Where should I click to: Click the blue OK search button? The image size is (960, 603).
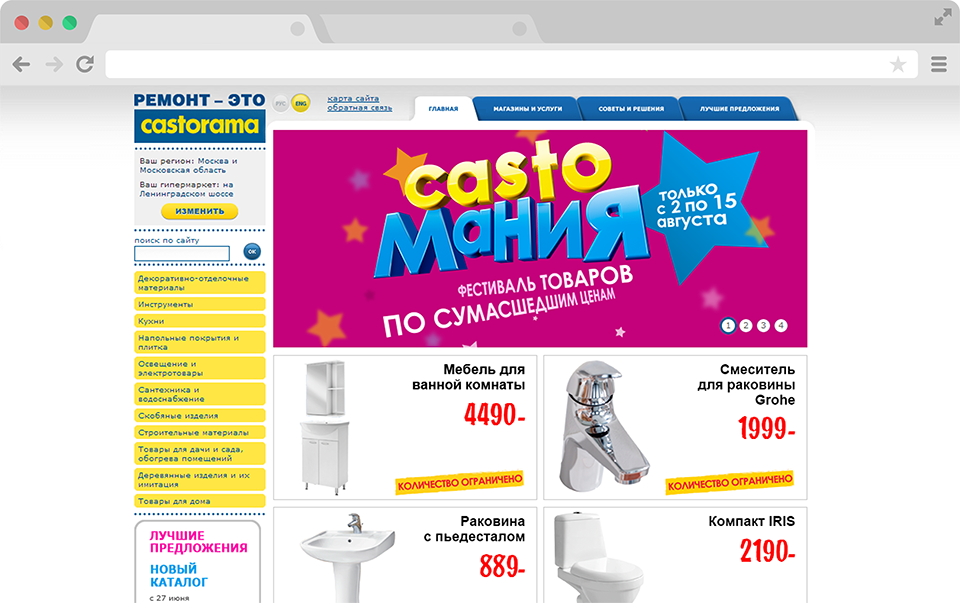point(252,252)
